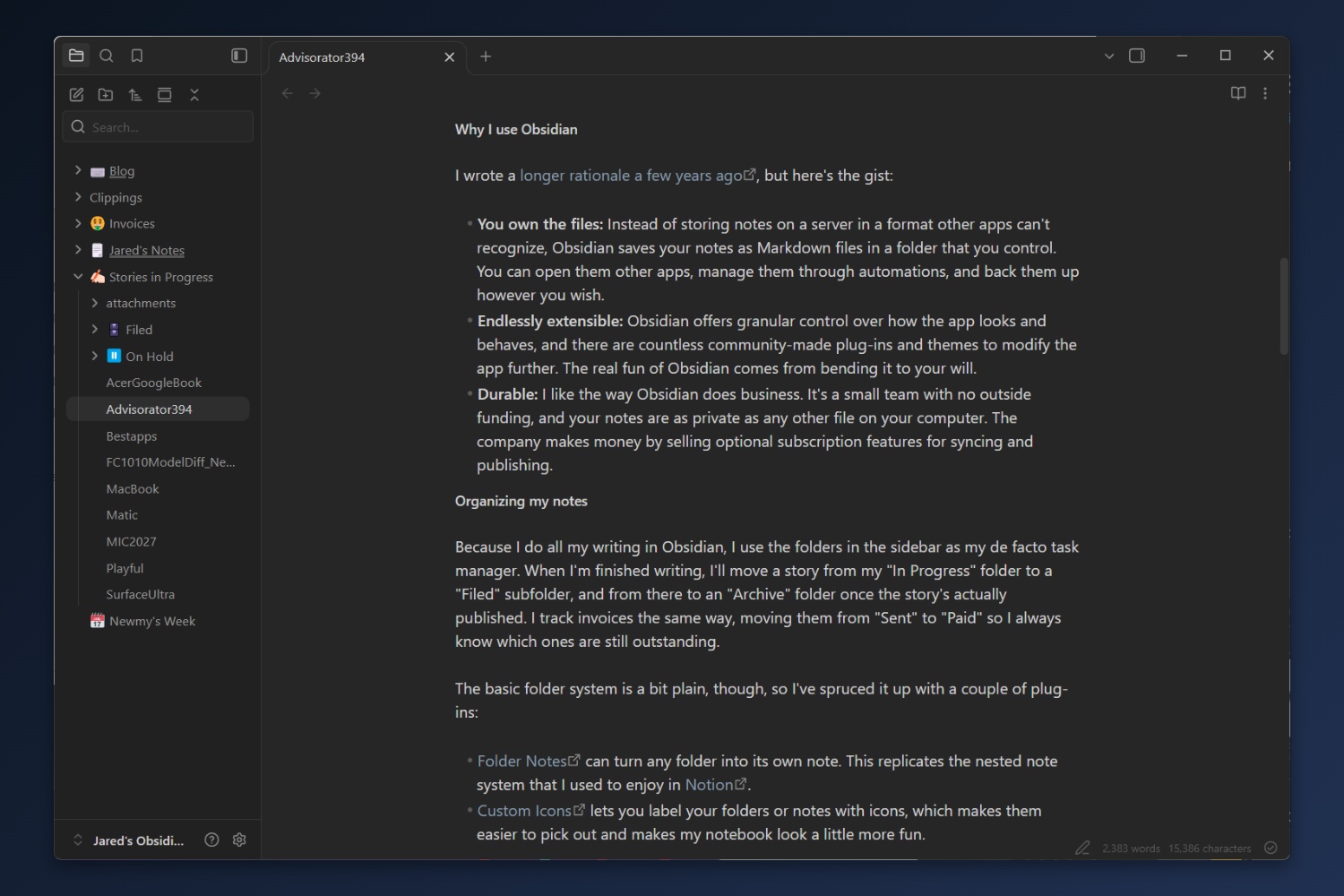
Task: Create a new folder icon
Action: pos(106,95)
